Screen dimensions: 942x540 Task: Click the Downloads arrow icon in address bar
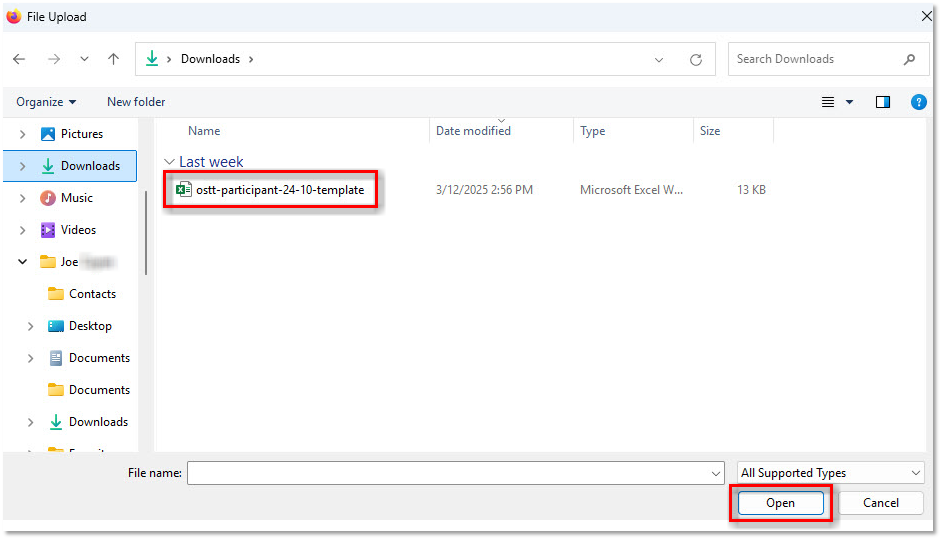[x=152, y=58]
